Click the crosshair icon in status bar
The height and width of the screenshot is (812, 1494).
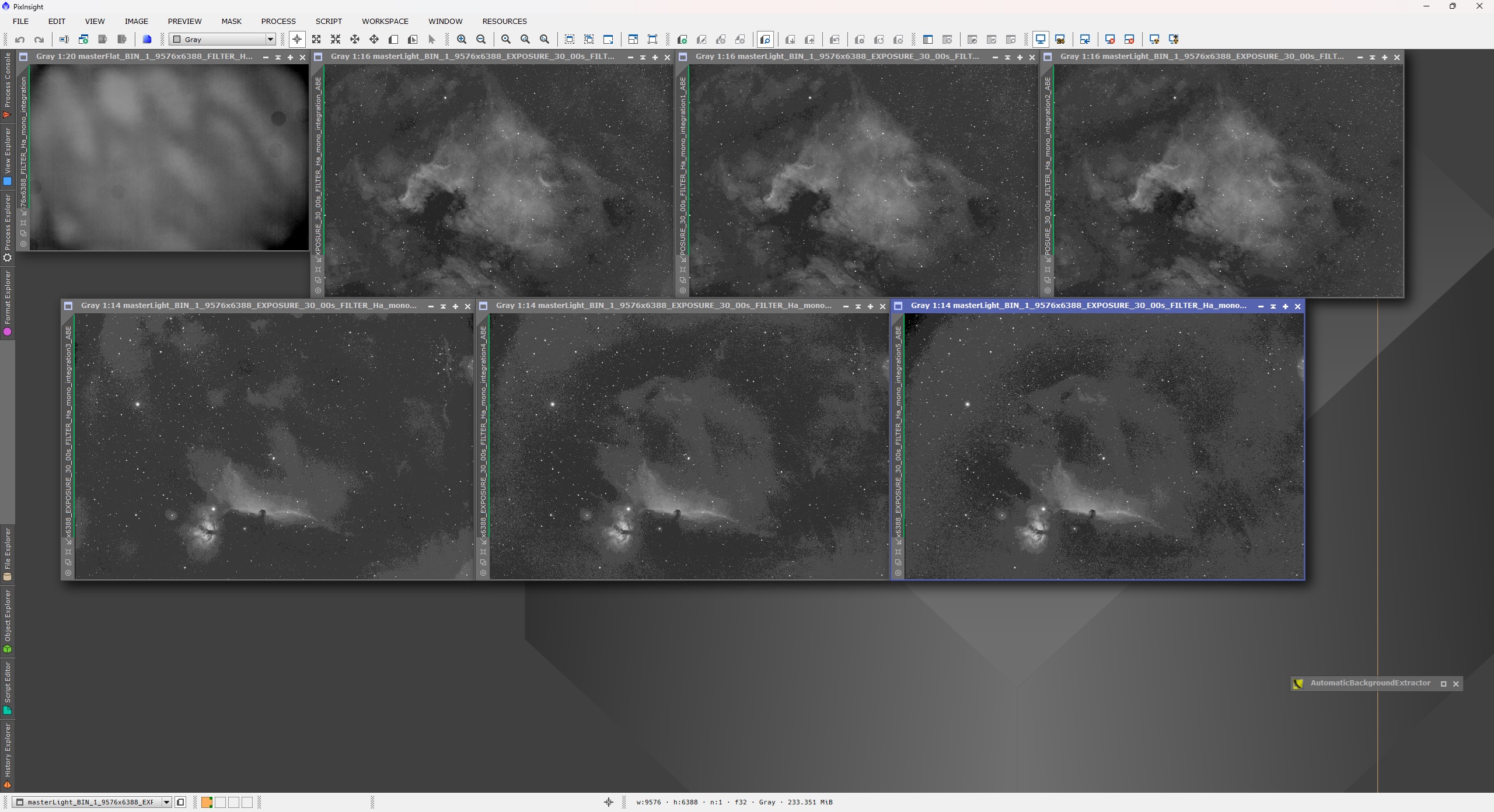point(608,802)
